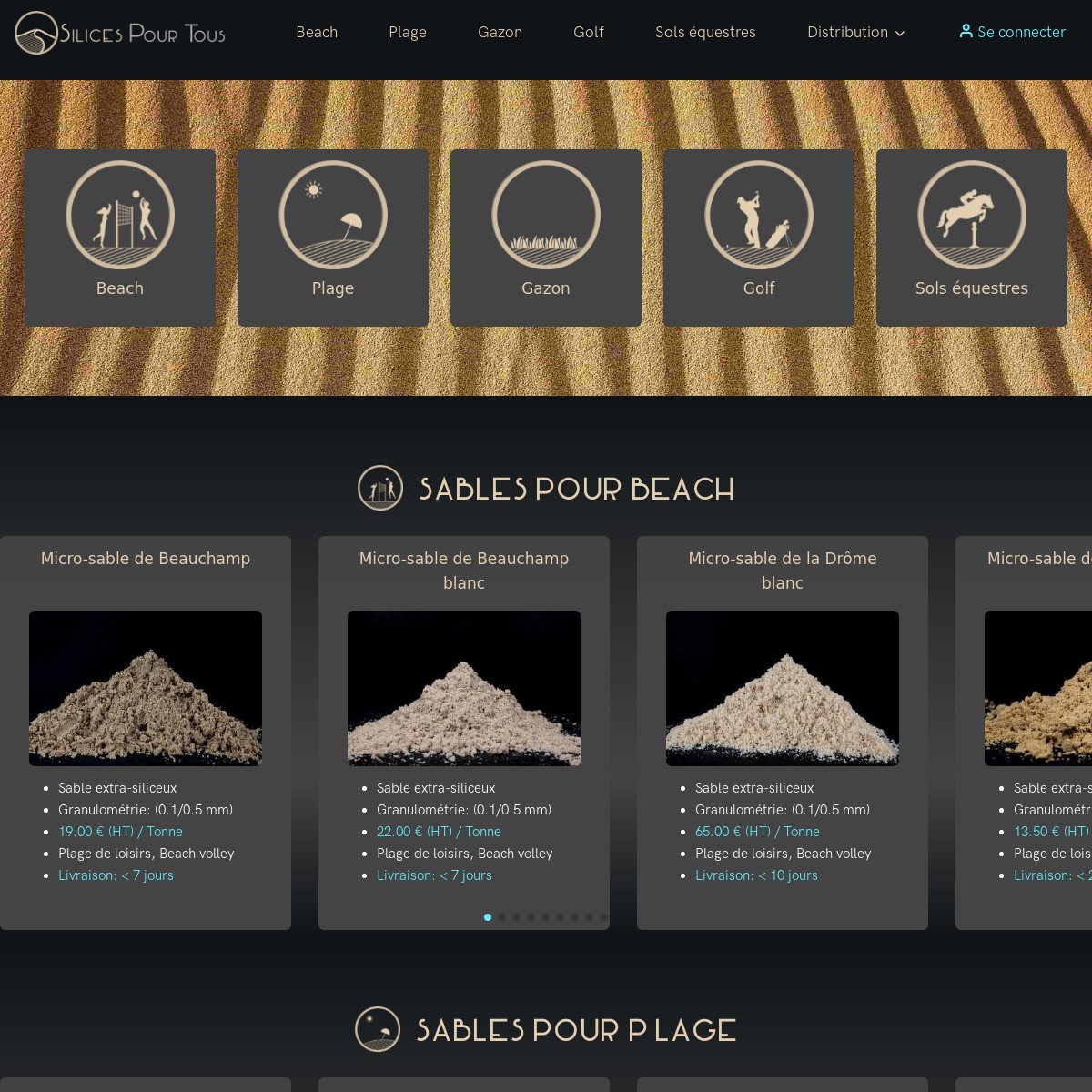View the Micro-sable de la Drôme blanc photo
Viewport: 1092px width, 1092px height.
pos(783,688)
